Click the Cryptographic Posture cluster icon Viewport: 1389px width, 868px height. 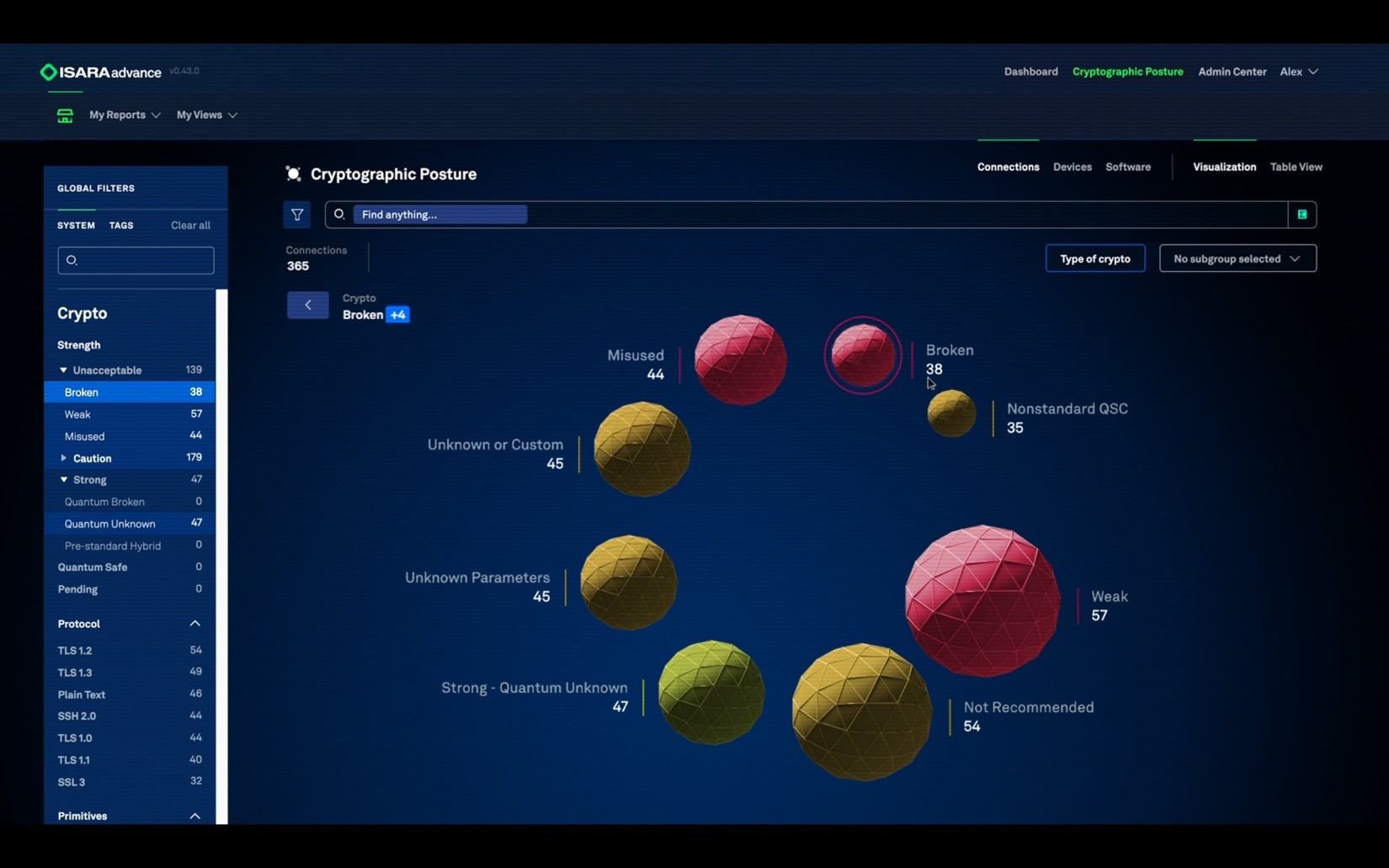[x=293, y=173]
